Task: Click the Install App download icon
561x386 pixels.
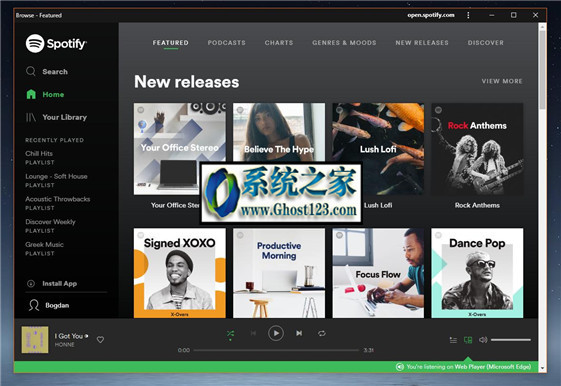Action: pyautogui.click(x=31, y=283)
